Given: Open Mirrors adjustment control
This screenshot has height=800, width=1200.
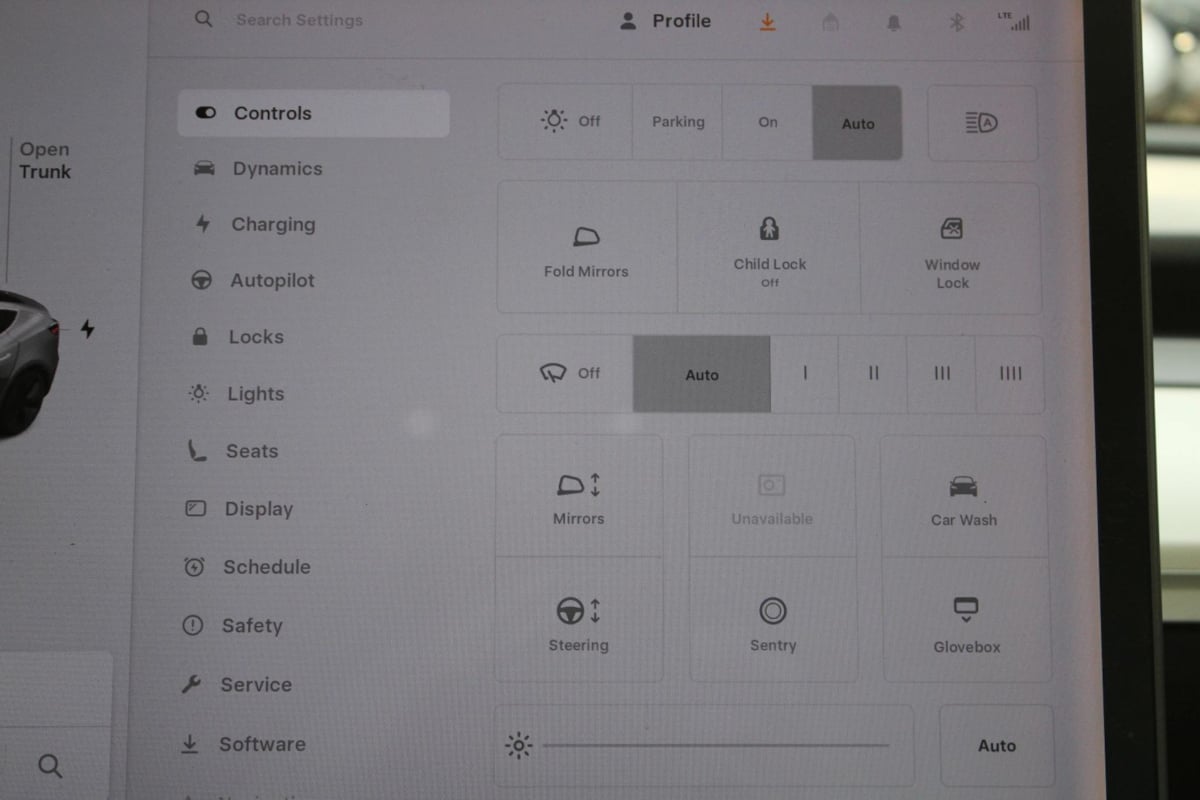Looking at the screenshot, I should tap(578, 497).
